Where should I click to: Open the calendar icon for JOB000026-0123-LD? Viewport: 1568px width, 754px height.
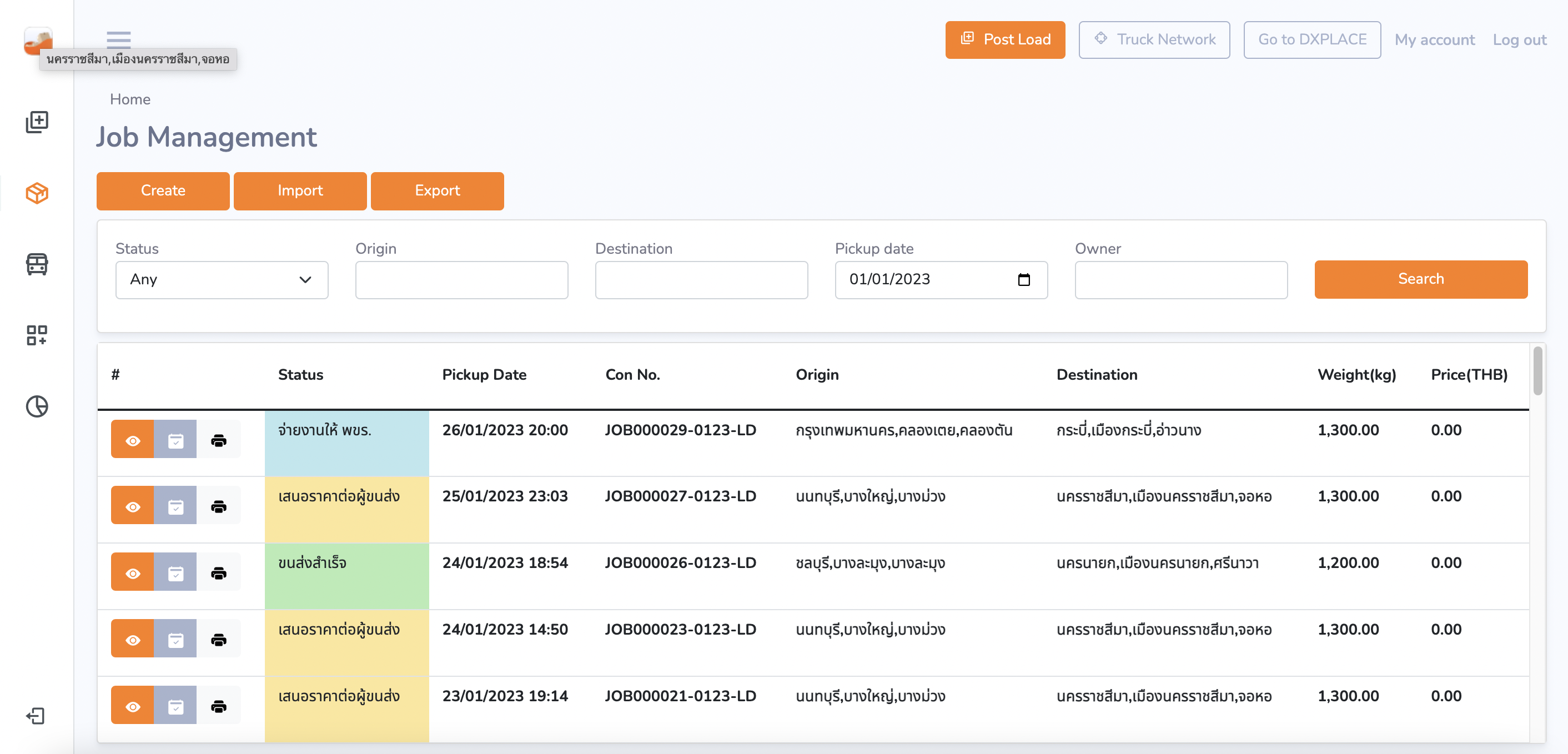tap(175, 572)
